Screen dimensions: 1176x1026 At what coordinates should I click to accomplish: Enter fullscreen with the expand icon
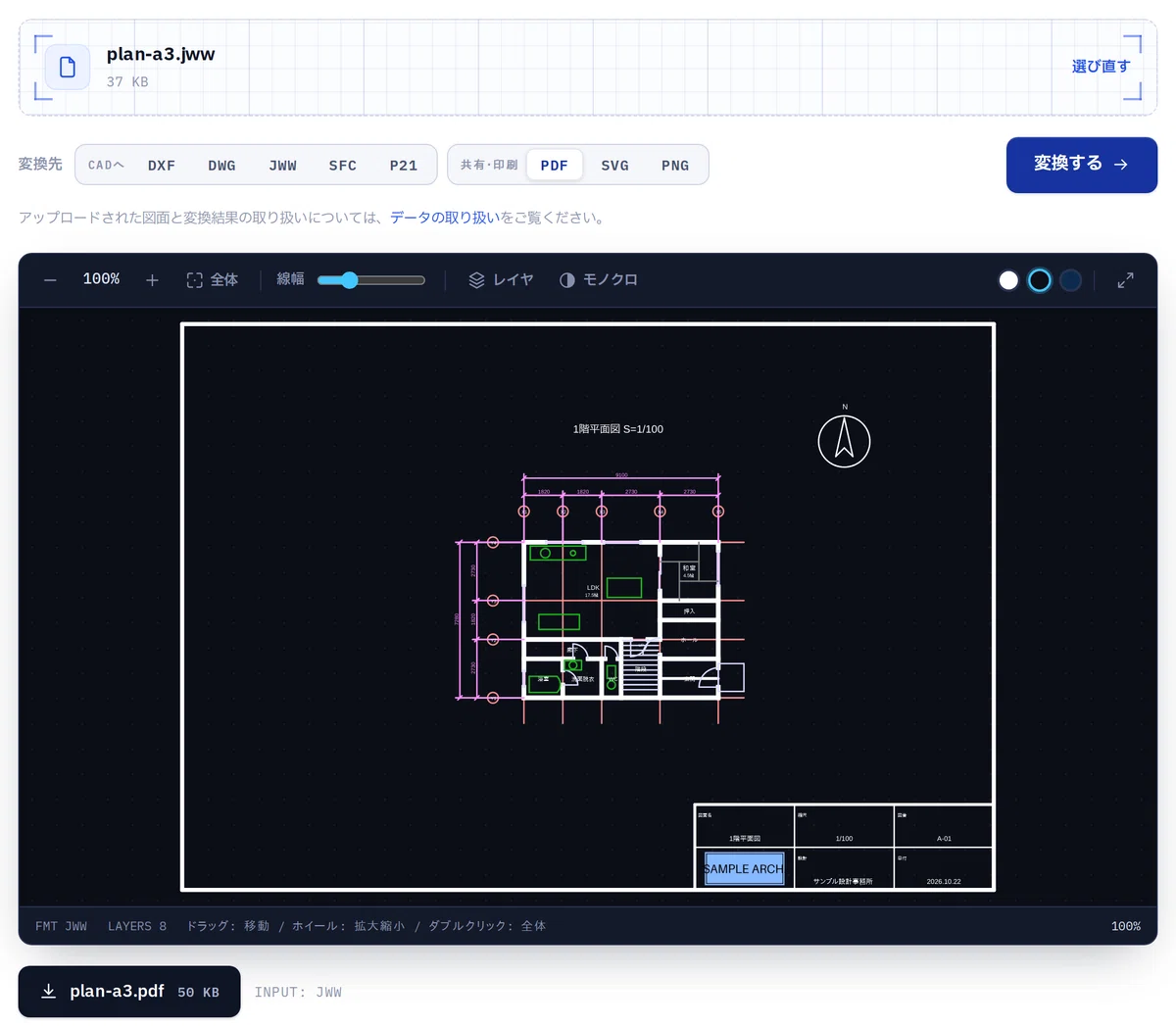coord(1126,280)
